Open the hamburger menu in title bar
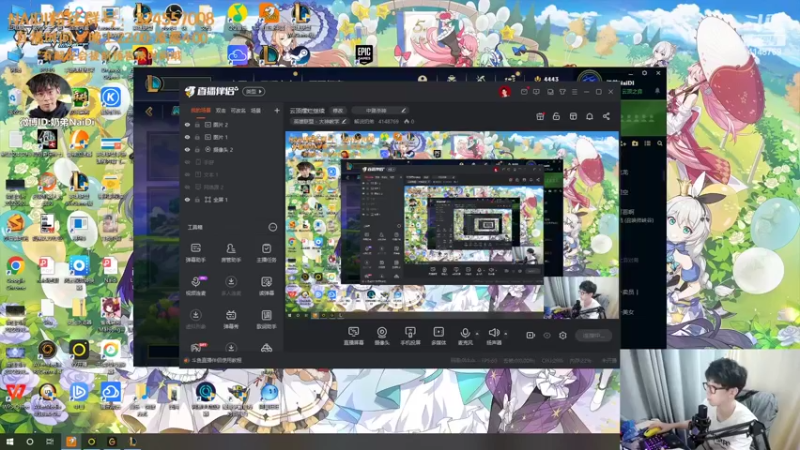Viewport: 800px width, 450px height. [574, 92]
